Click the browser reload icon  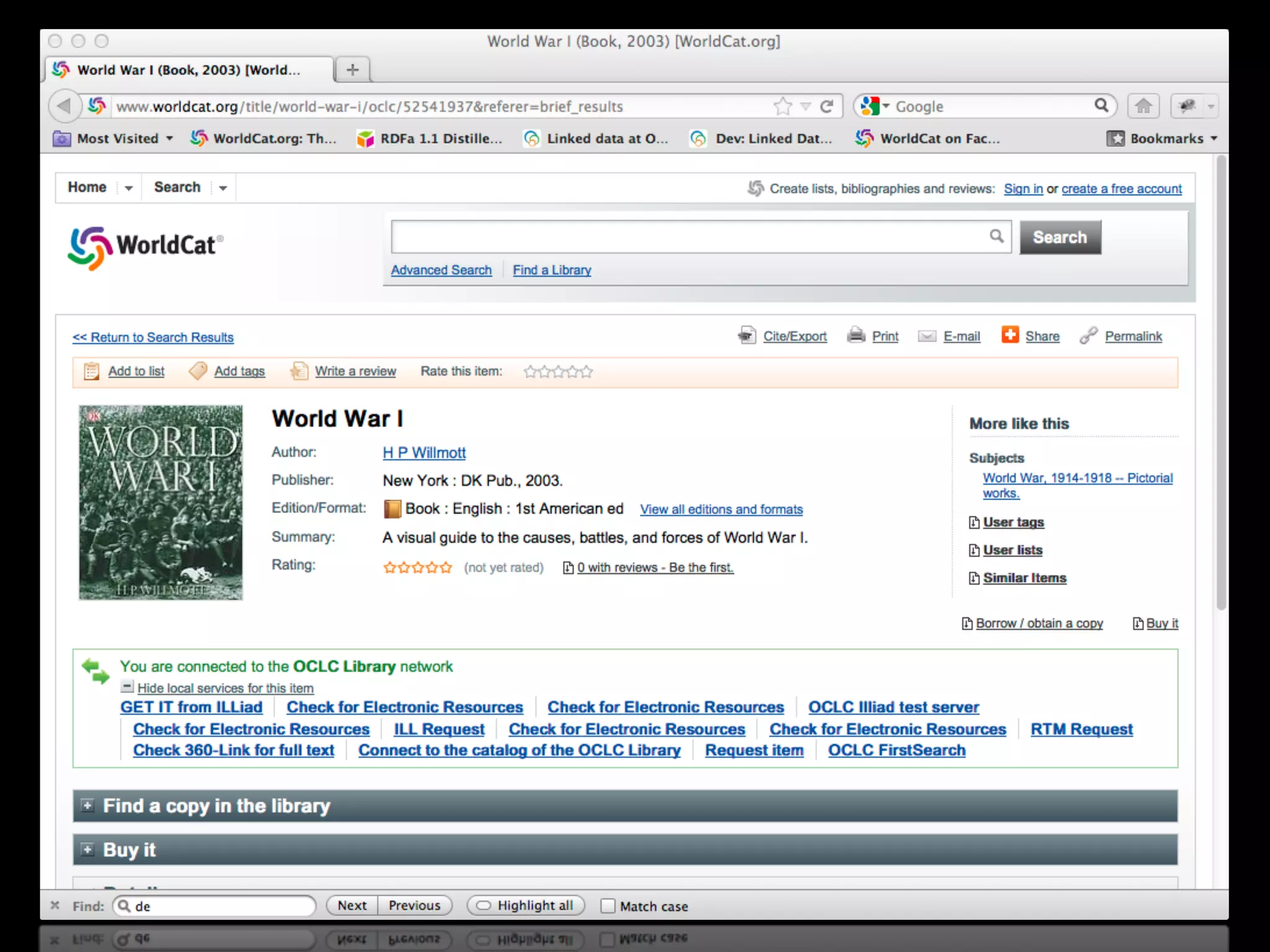[827, 107]
